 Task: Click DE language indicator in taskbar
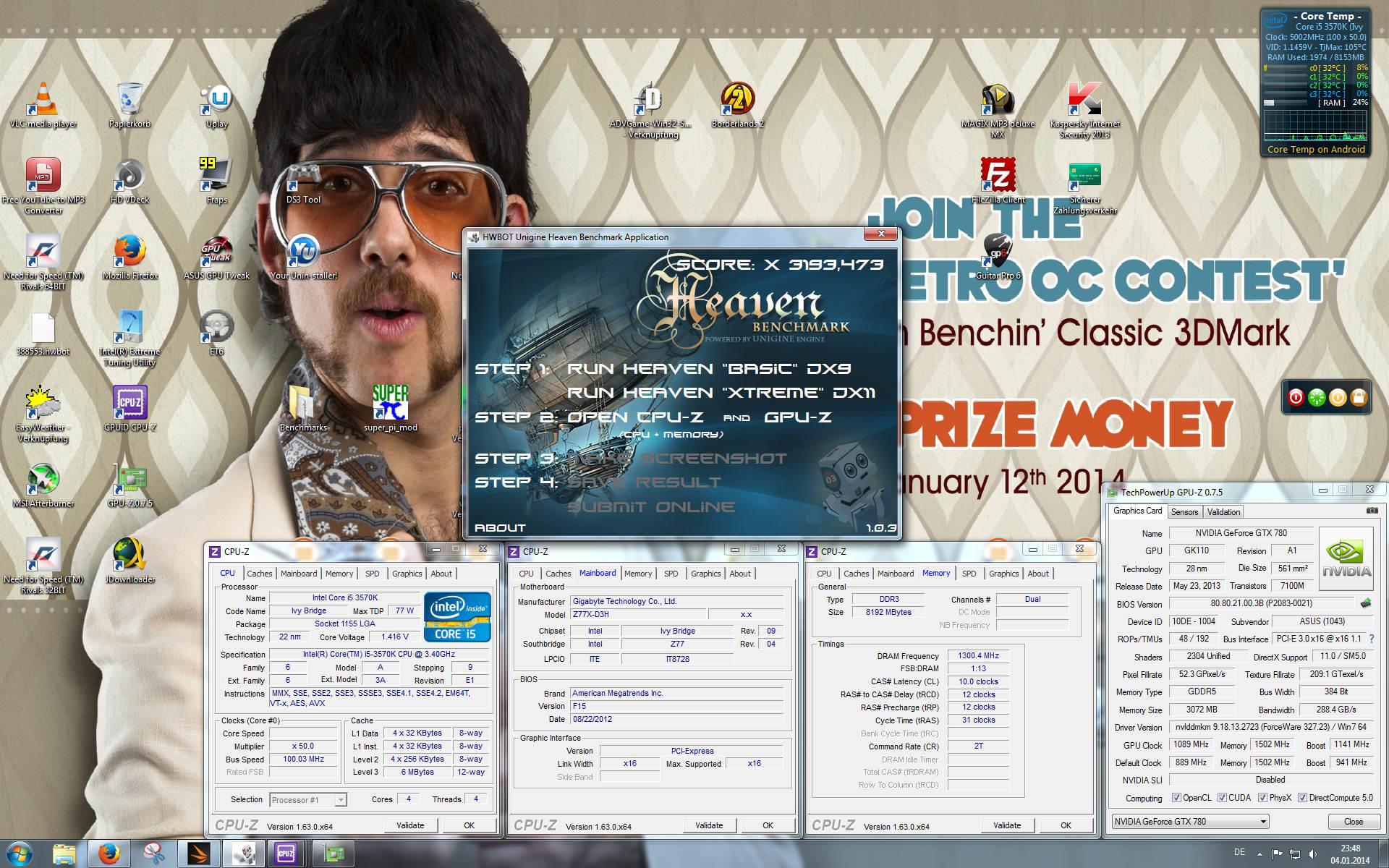[x=1241, y=853]
